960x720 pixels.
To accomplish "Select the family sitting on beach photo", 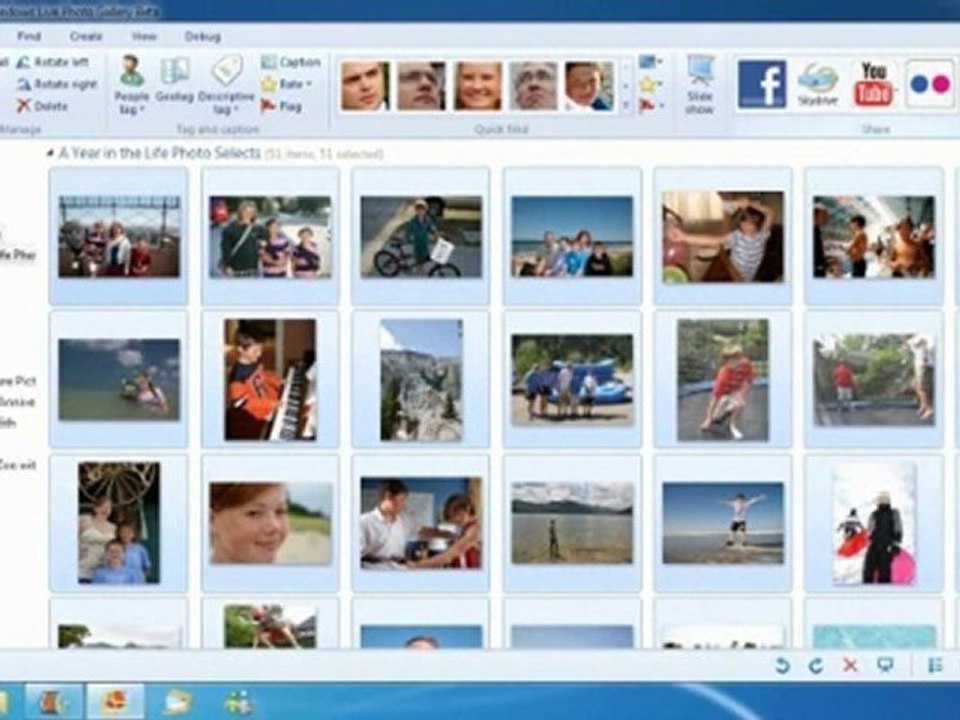I will pos(572,236).
